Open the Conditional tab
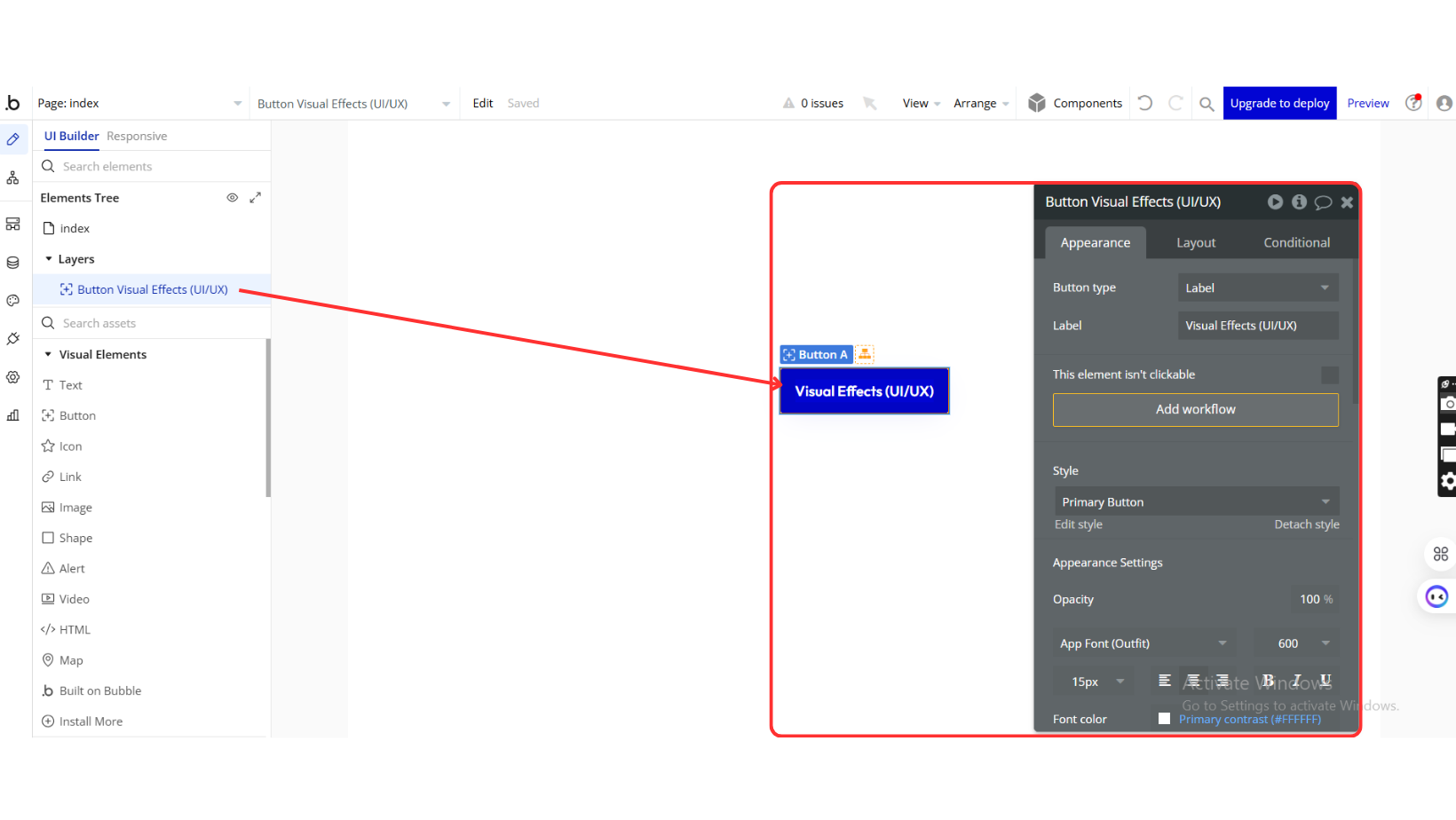Viewport: 1456px width, 820px height. [1296, 242]
